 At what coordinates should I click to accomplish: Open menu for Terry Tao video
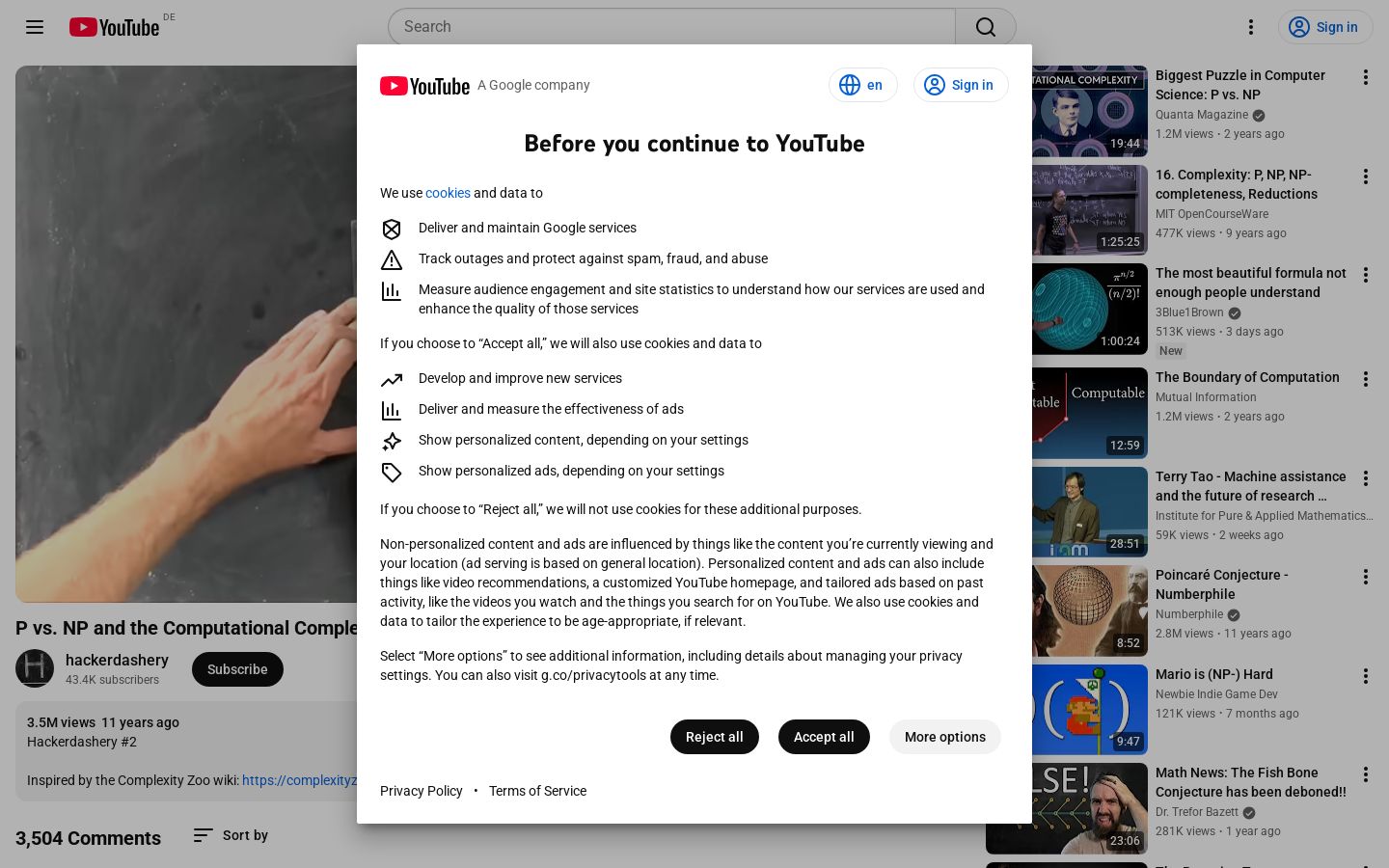click(1365, 478)
